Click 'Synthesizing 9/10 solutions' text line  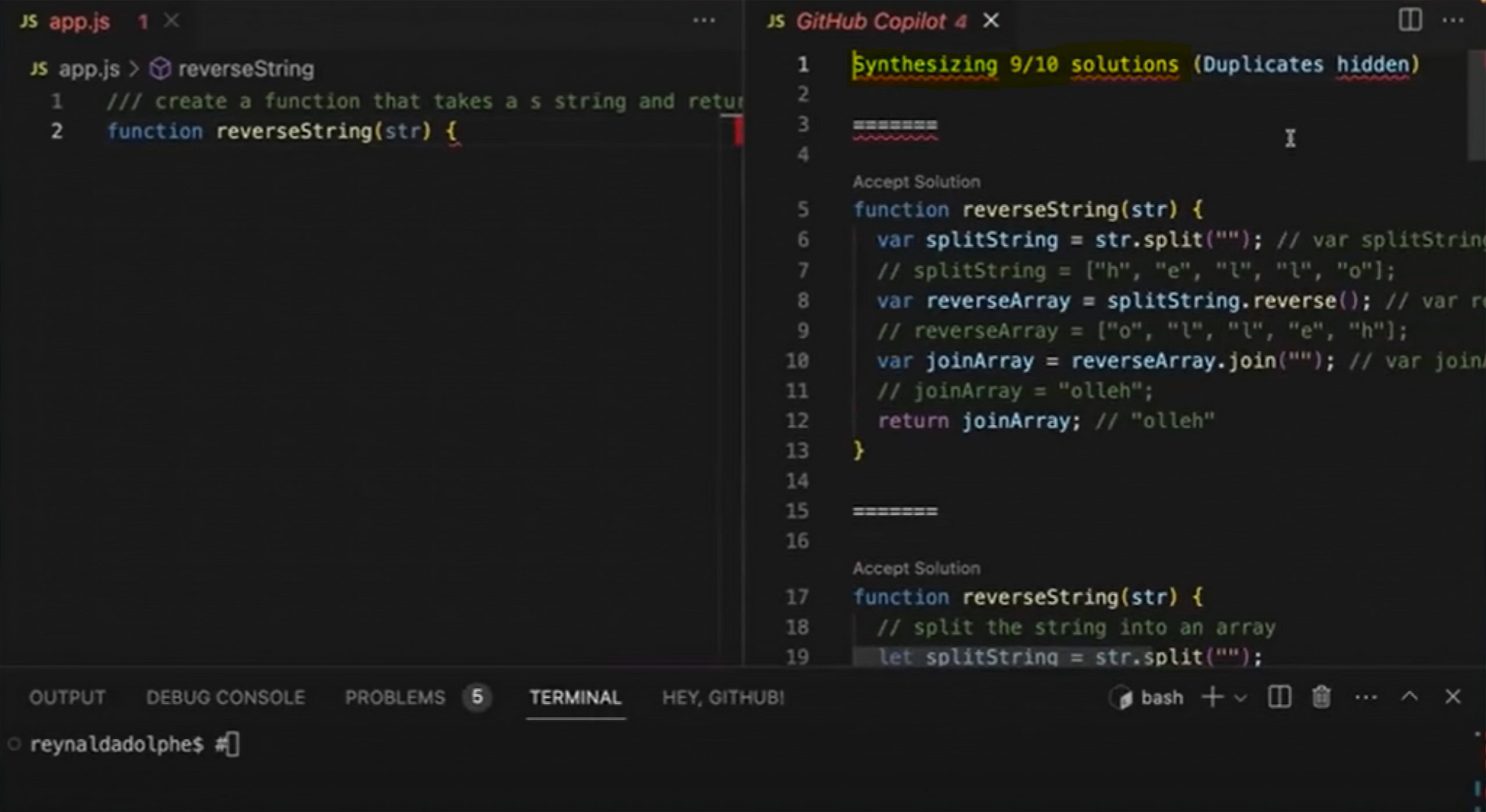pos(1015,64)
